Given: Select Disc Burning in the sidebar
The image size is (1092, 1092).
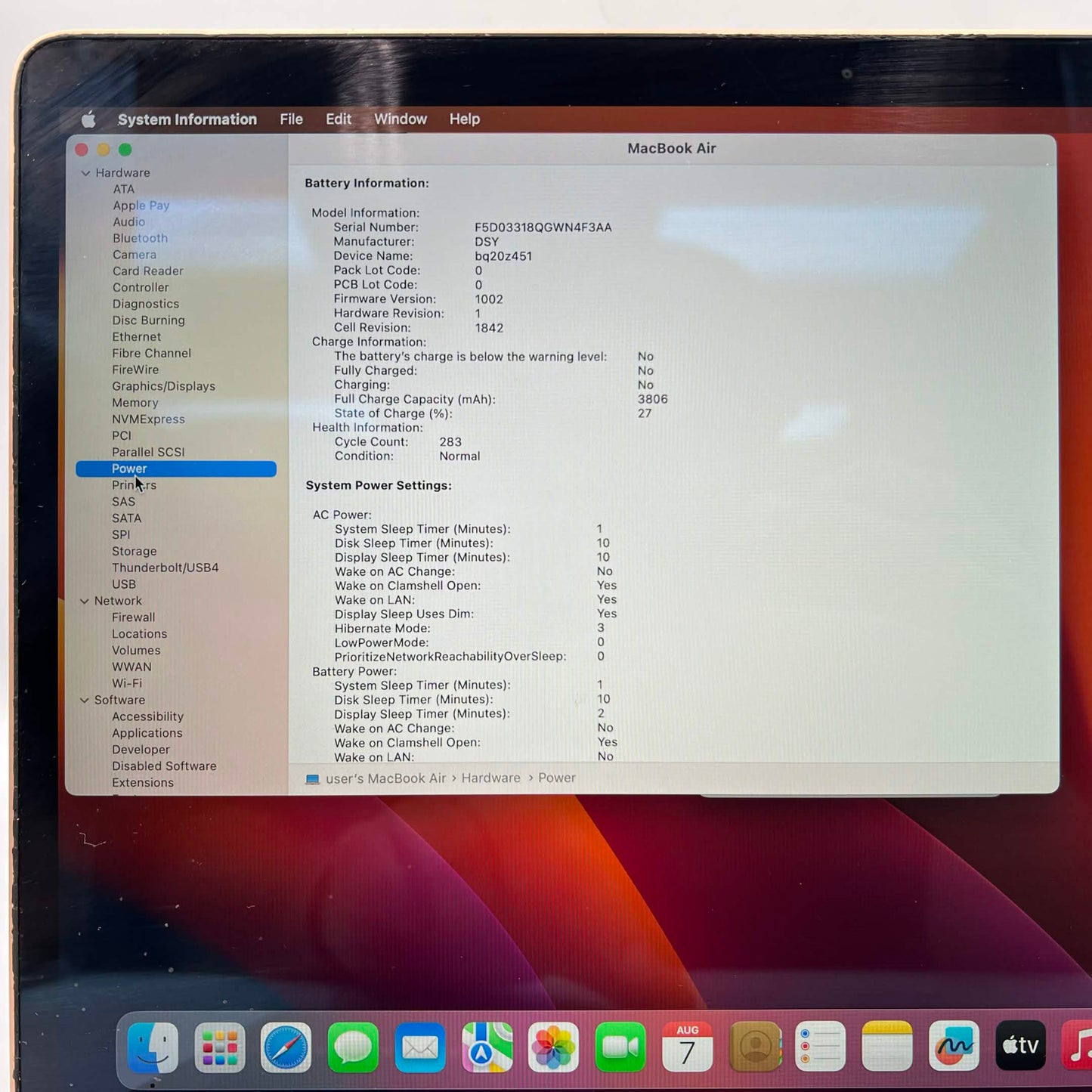Looking at the screenshot, I should tap(149, 320).
